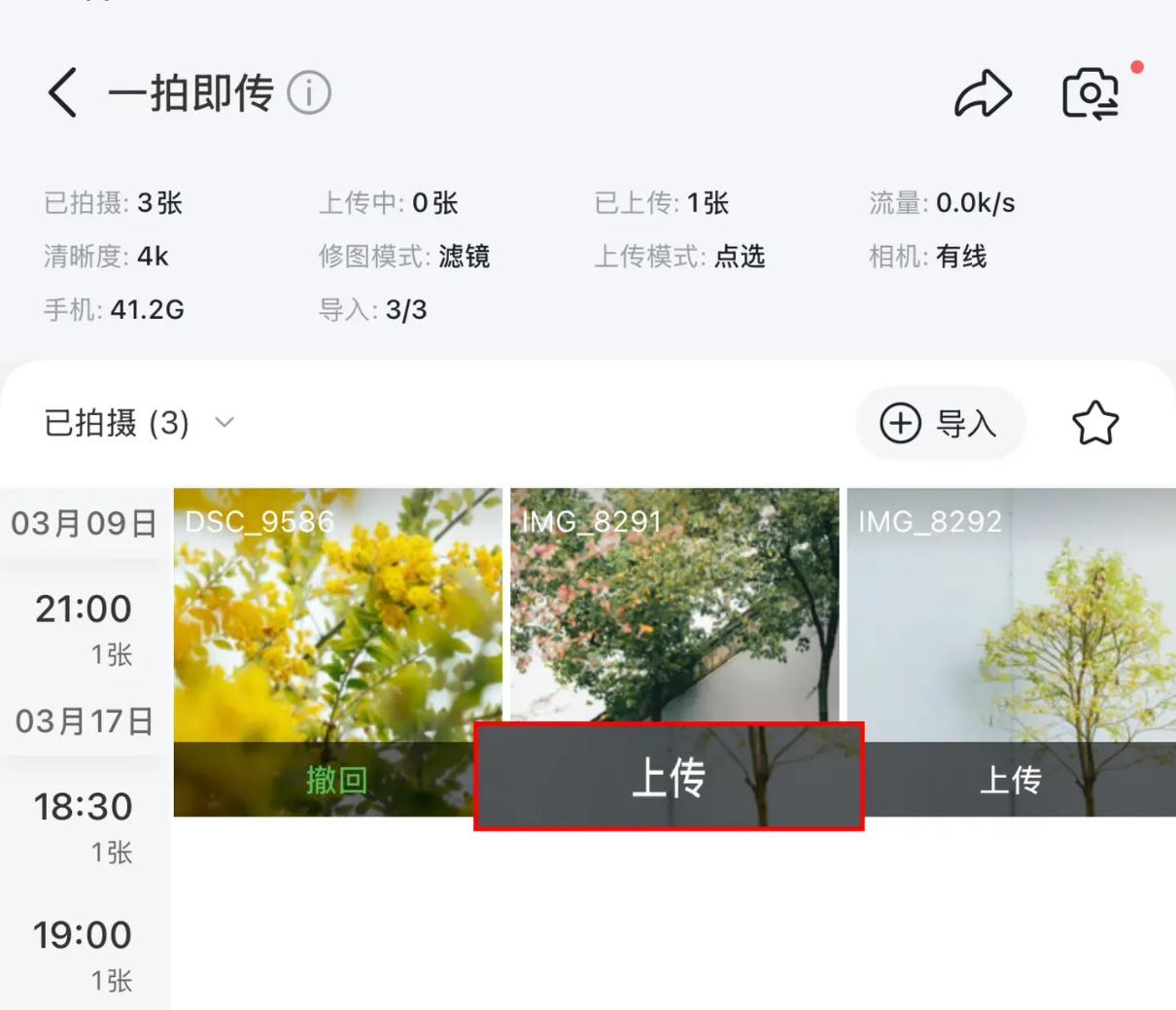Tap the star favorites icon
This screenshot has width=1176, height=1010.
click(1095, 423)
